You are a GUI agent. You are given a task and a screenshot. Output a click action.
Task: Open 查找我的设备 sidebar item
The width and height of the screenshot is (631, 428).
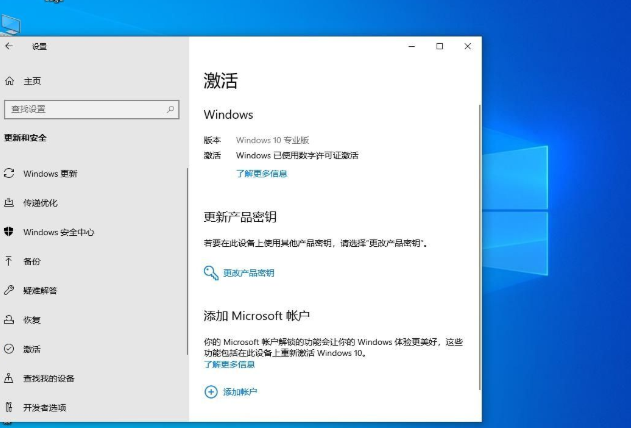coord(48,378)
